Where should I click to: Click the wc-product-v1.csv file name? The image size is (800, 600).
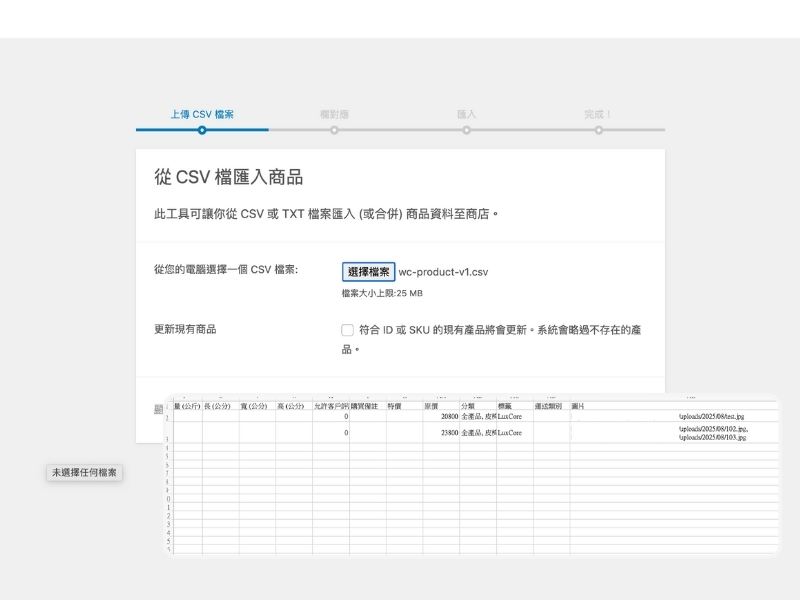click(443, 272)
